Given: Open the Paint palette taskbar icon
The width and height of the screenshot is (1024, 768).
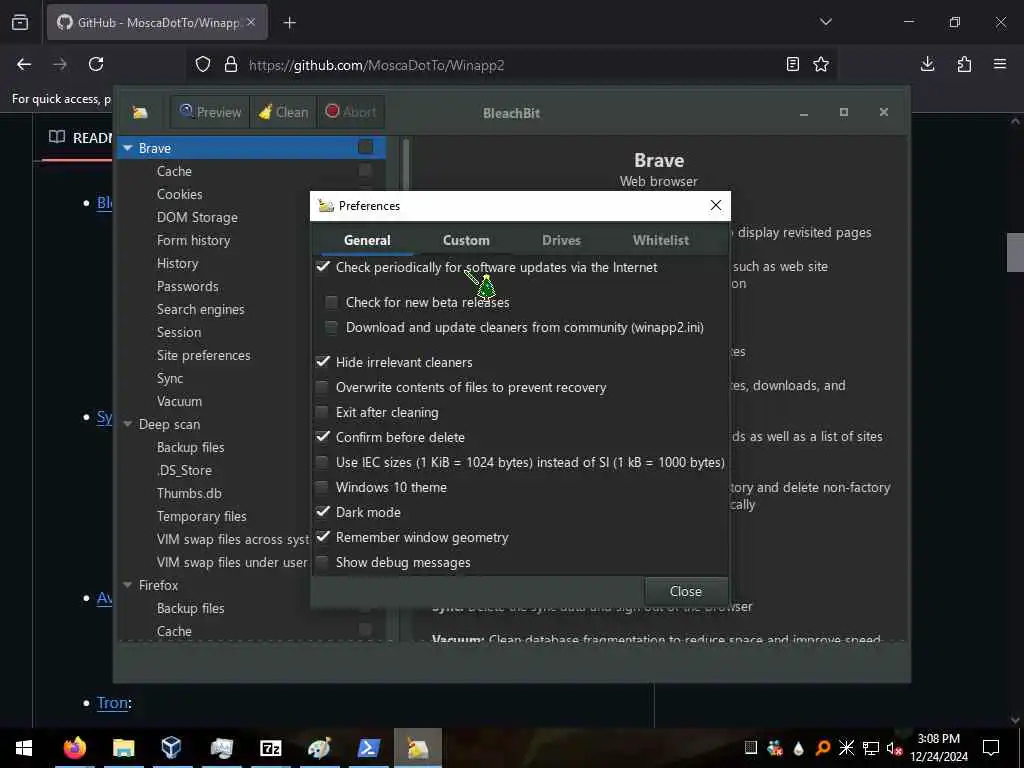Looking at the screenshot, I should pyautogui.click(x=319, y=748).
